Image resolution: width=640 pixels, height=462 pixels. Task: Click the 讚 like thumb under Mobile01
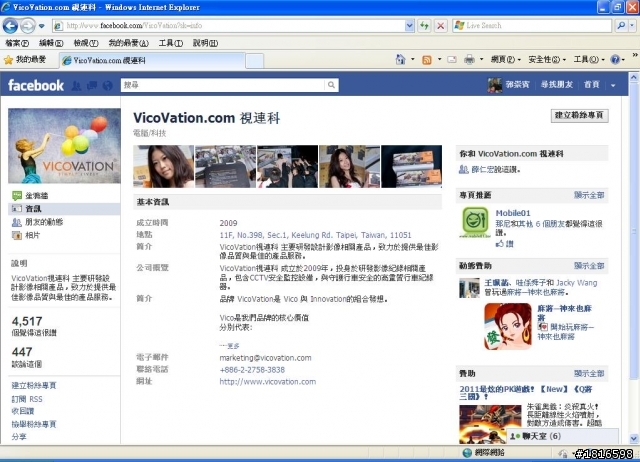point(505,244)
